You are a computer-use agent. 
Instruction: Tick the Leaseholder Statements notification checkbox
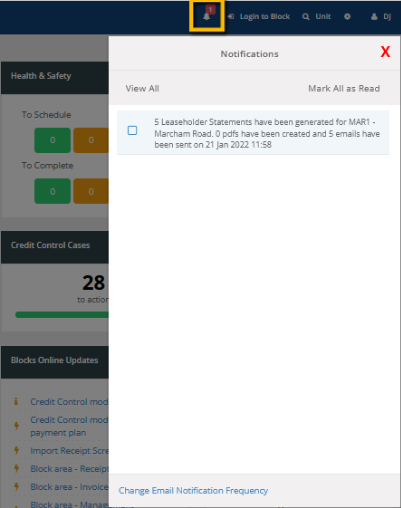(x=132, y=130)
